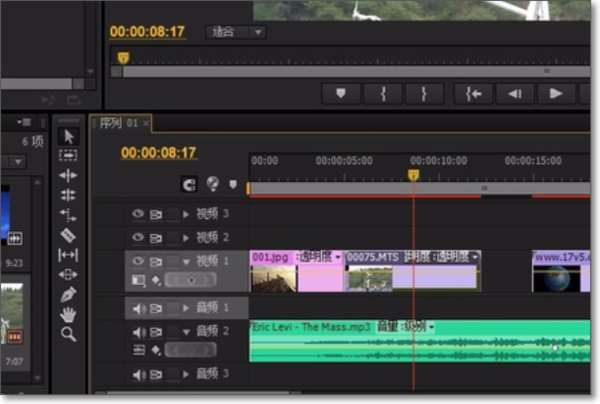Screen dimensions: 600x404
Task: Hide the 视频 3 track with eye icon
Action: coord(138,213)
